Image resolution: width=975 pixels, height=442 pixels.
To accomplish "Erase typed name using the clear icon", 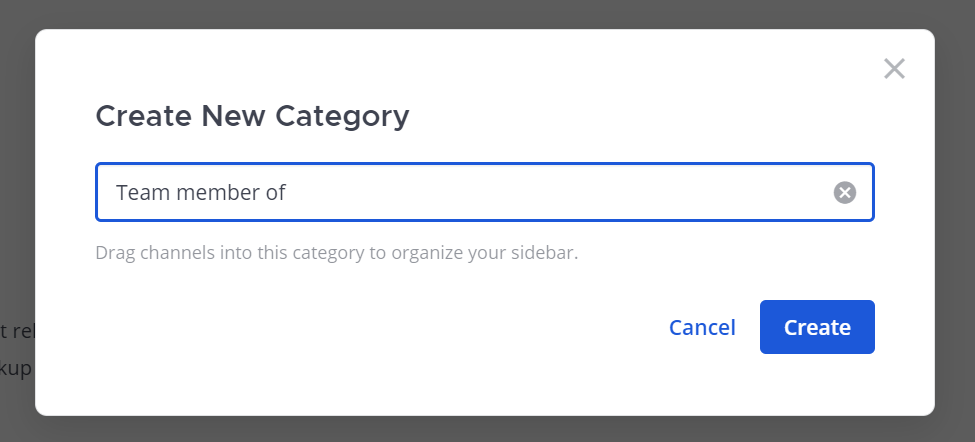I will pyautogui.click(x=845, y=192).
